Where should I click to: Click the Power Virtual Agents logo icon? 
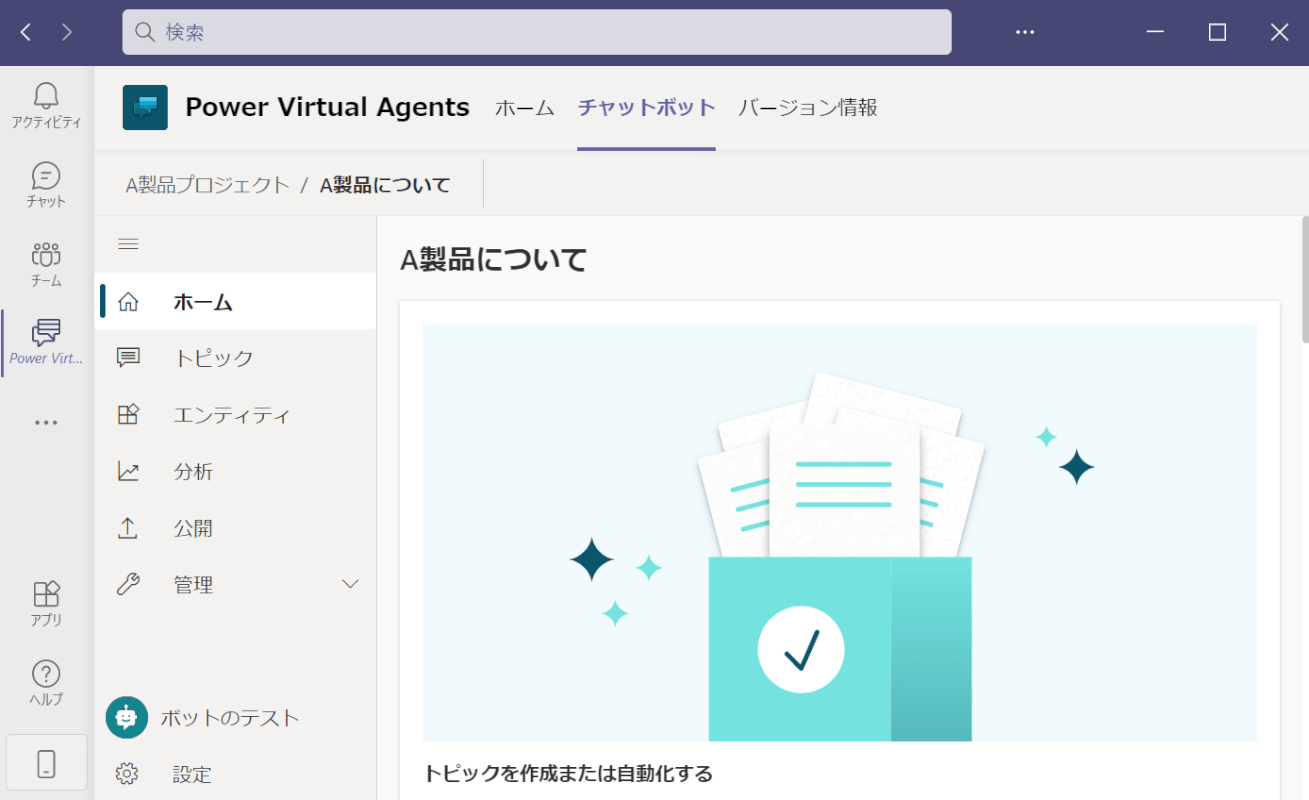coord(145,107)
